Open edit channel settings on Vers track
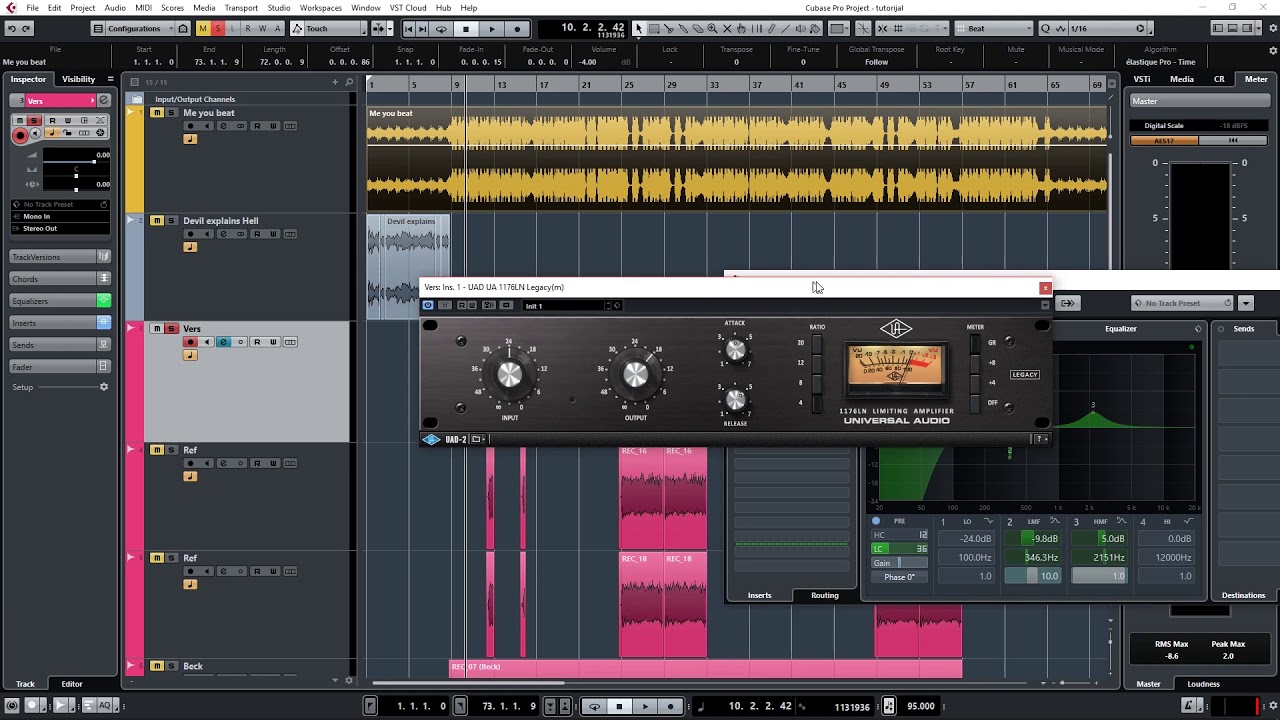1280x720 pixels. pyautogui.click(x=223, y=342)
